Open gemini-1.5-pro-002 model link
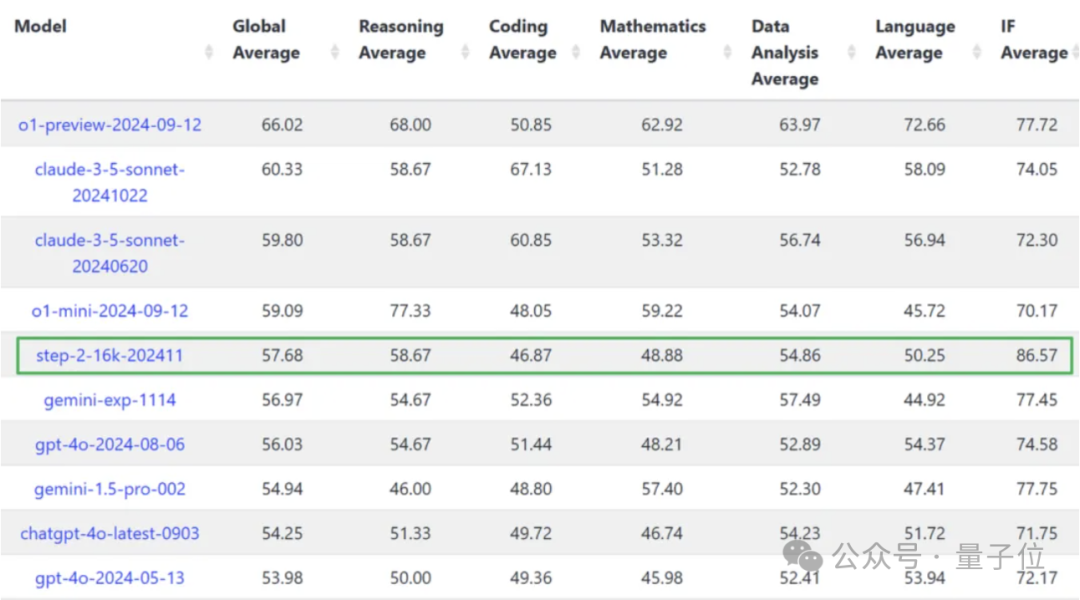 click(x=110, y=489)
